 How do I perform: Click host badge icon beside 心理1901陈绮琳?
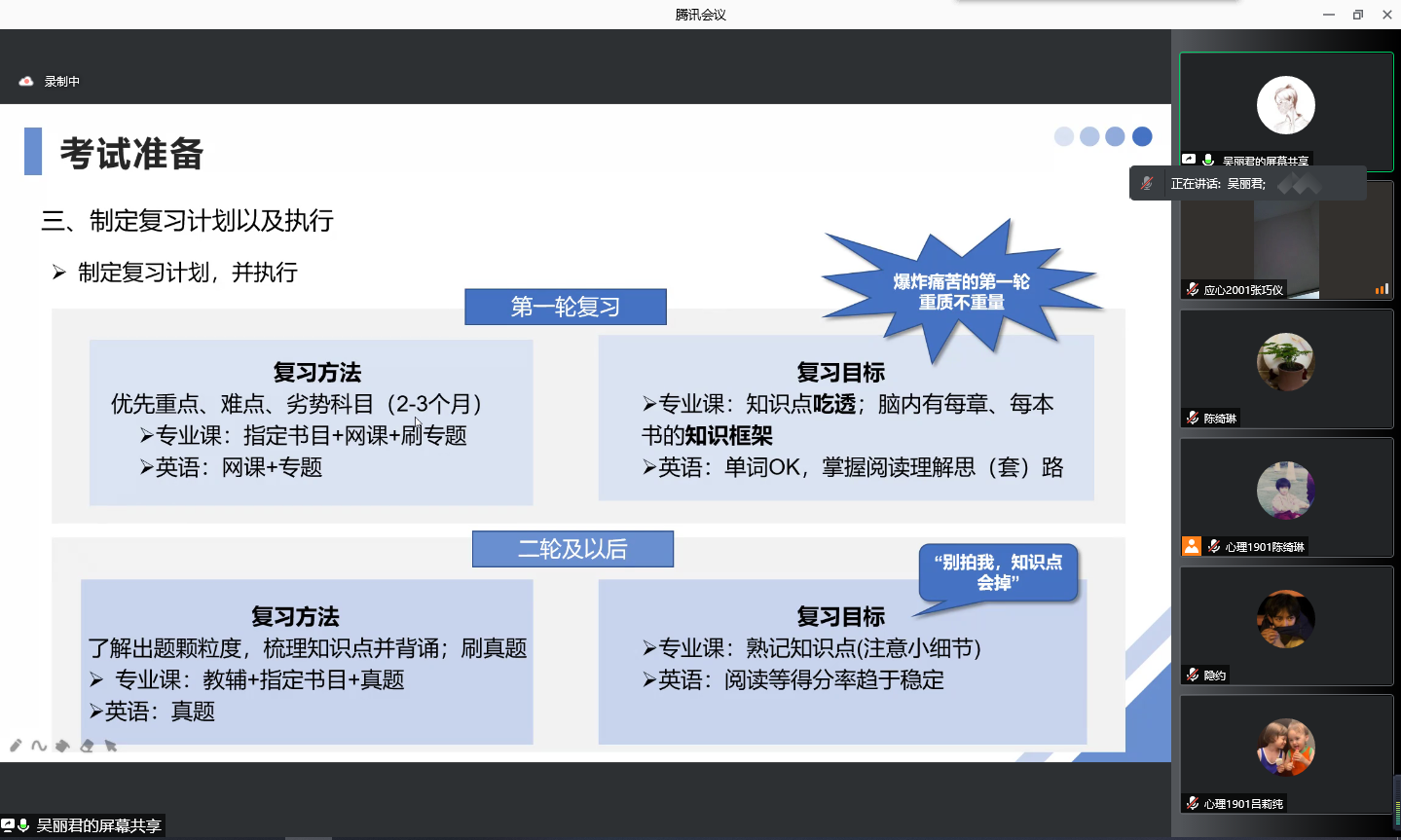pyautogui.click(x=1192, y=546)
